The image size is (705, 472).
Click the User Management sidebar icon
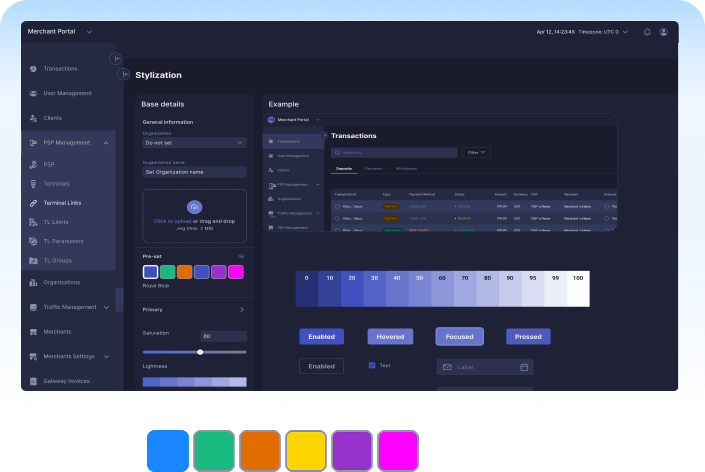coord(33,94)
